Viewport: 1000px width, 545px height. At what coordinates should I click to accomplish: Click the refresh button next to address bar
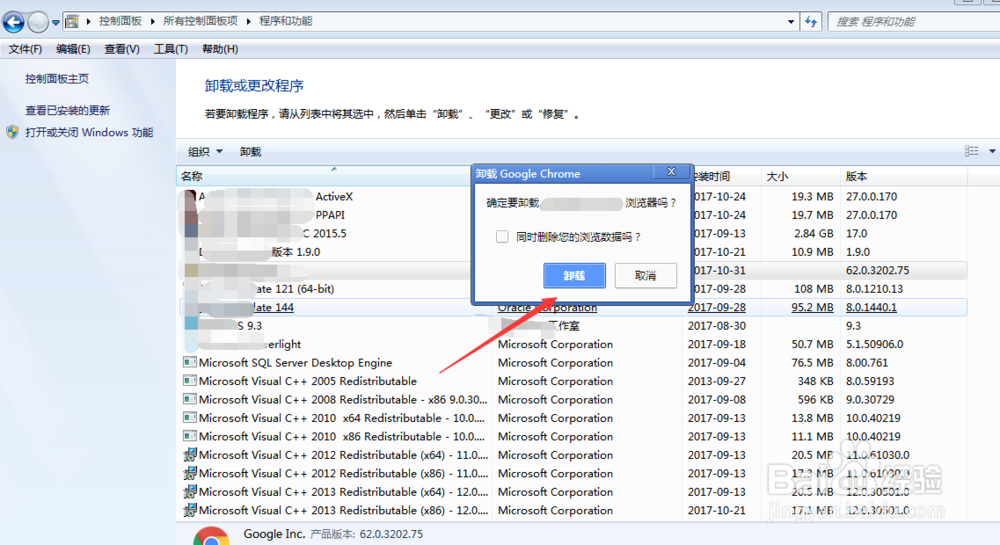[811, 22]
